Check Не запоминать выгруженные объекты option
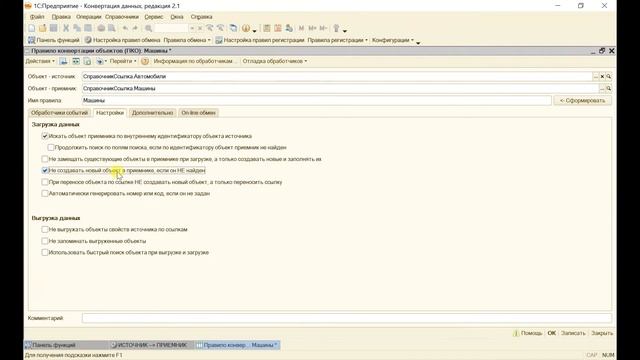Image resolution: width=640 pixels, height=360 pixels. click(45, 241)
